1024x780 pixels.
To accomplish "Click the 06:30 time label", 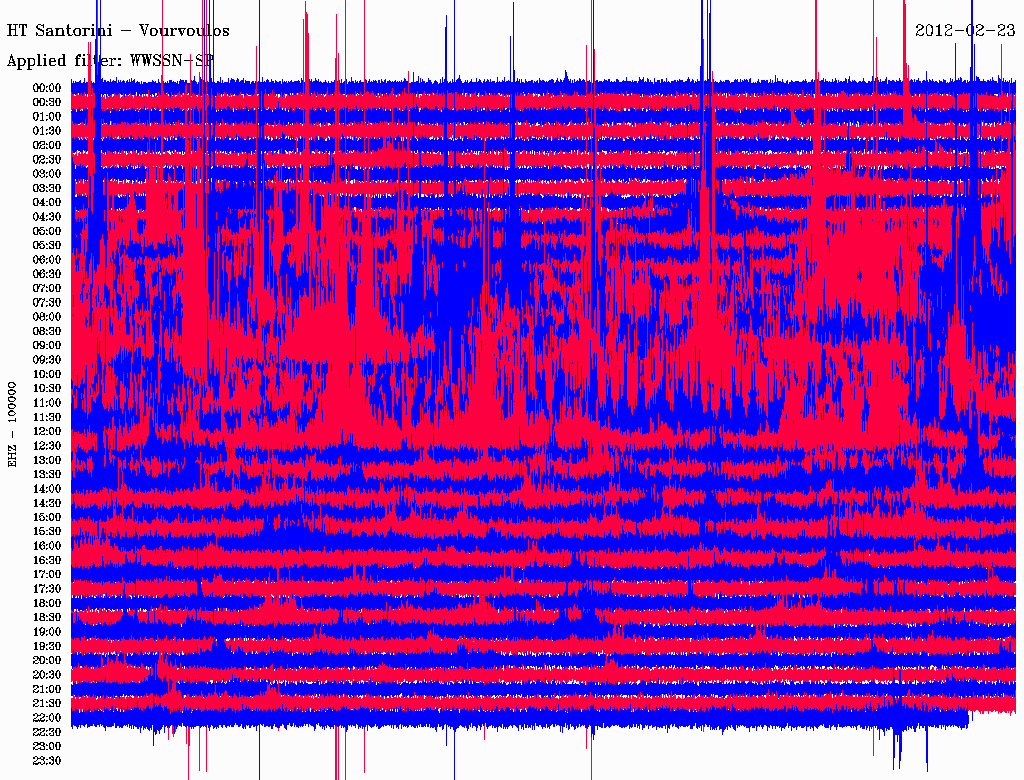I will 47,274.
